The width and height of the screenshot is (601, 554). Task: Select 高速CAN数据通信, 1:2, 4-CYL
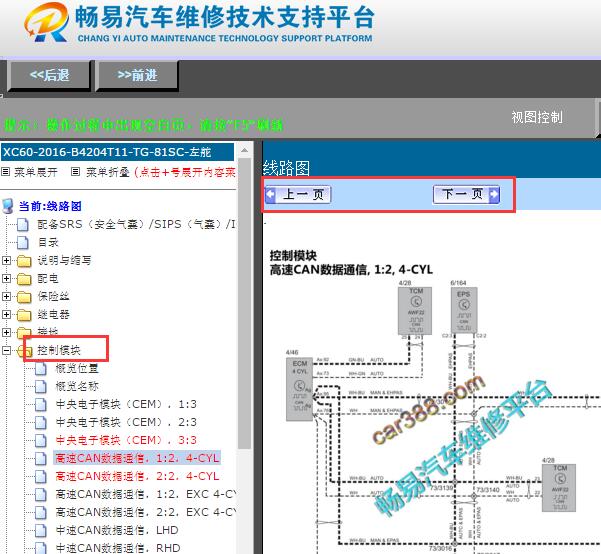(137, 458)
